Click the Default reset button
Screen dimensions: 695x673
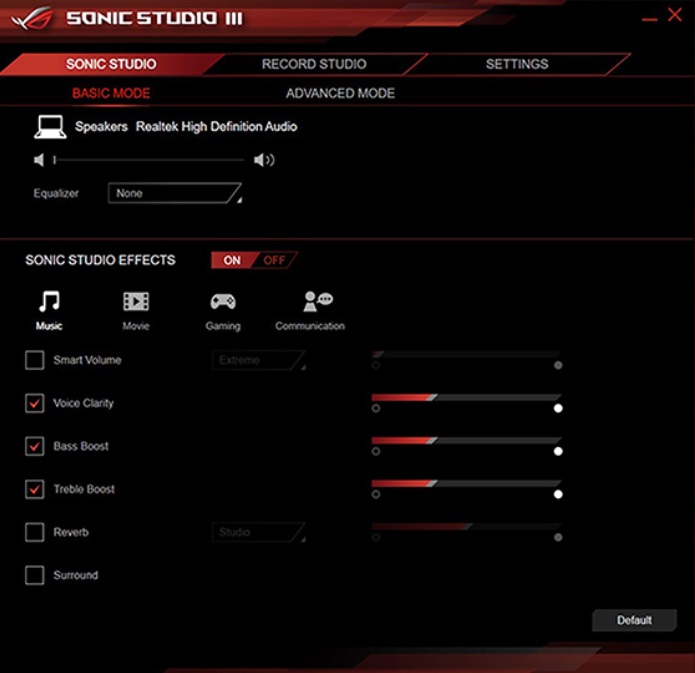pos(634,620)
